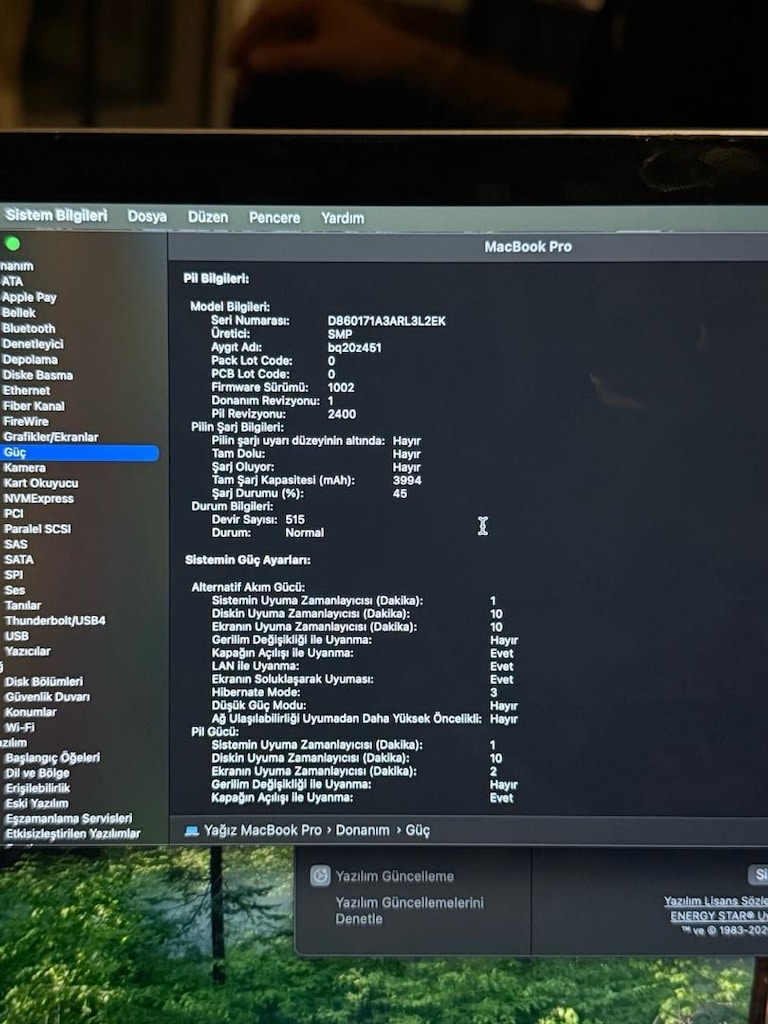
Task: Select Yazıcılar in the sidebar
Action: (x=27, y=651)
